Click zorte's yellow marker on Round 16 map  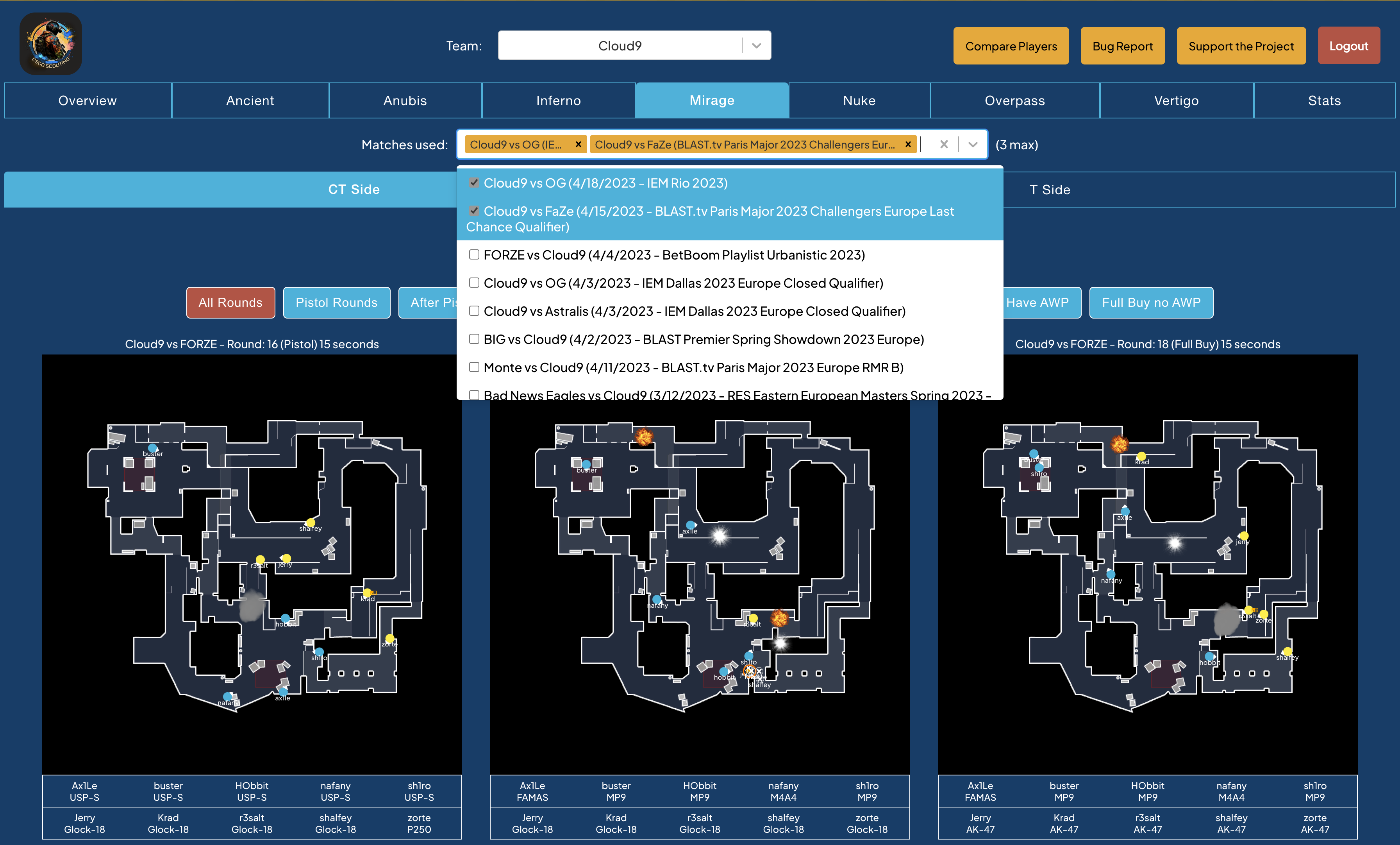[390, 638]
